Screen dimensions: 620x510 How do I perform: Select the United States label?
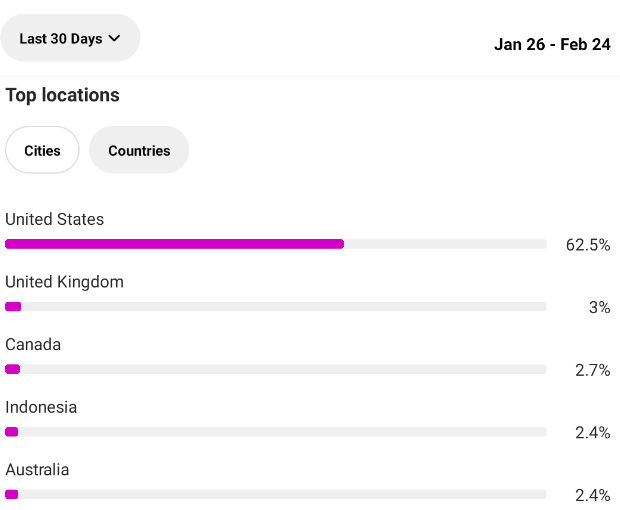[54, 219]
